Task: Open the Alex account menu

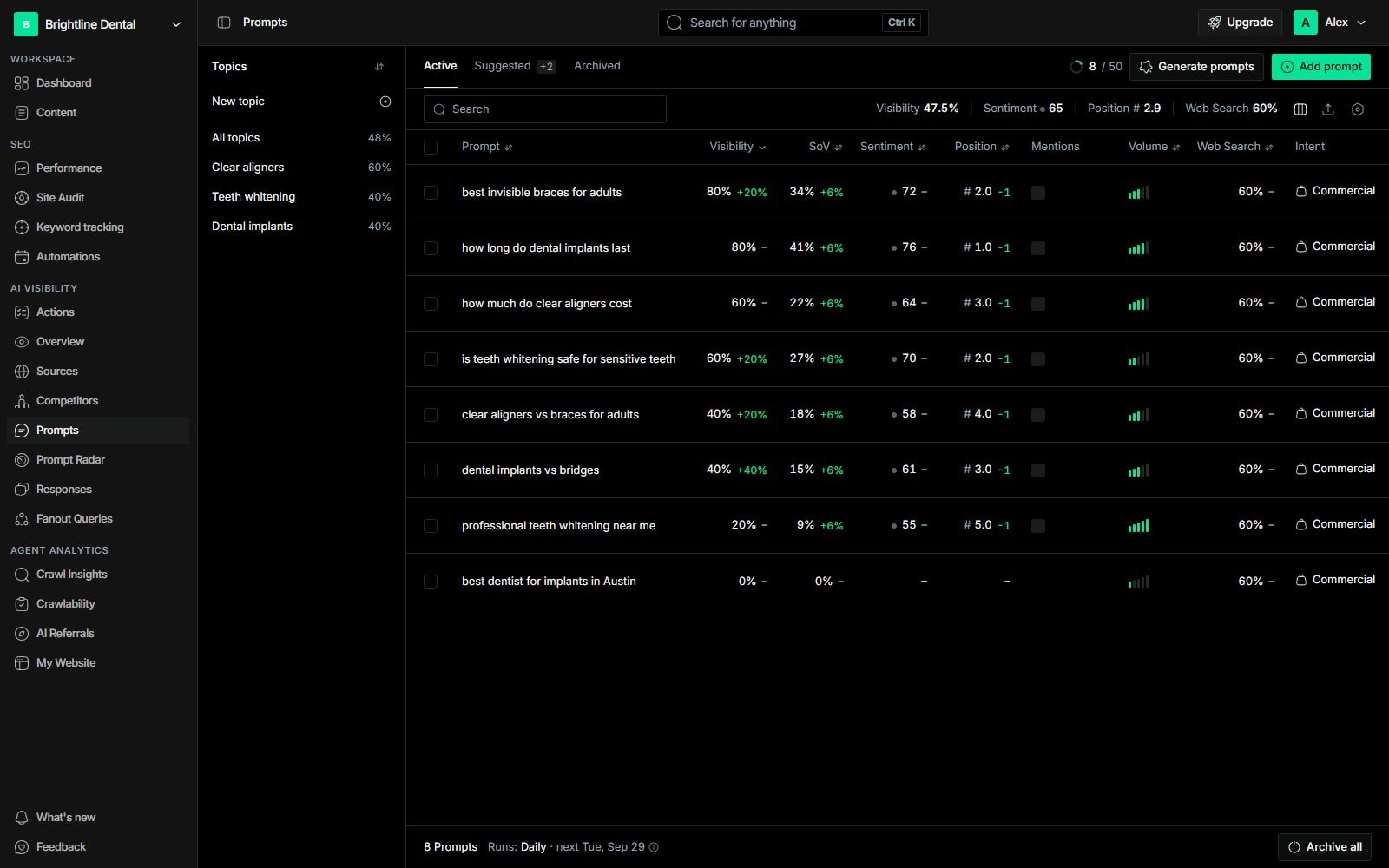Action: click(1331, 23)
